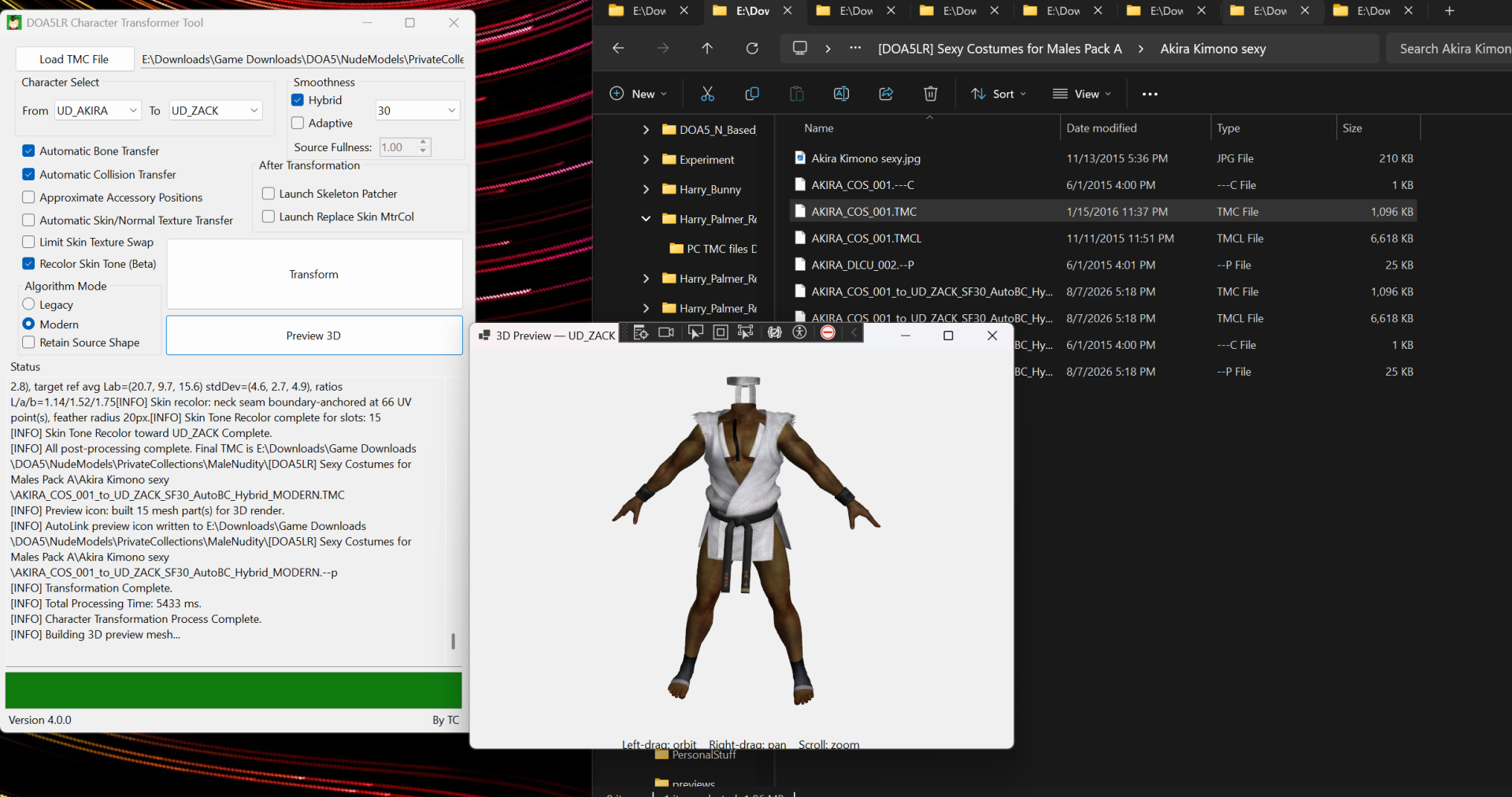Image resolution: width=1512 pixels, height=797 pixels.
Task: Open the New dropdown in File Explorer
Action: click(x=639, y=94)
